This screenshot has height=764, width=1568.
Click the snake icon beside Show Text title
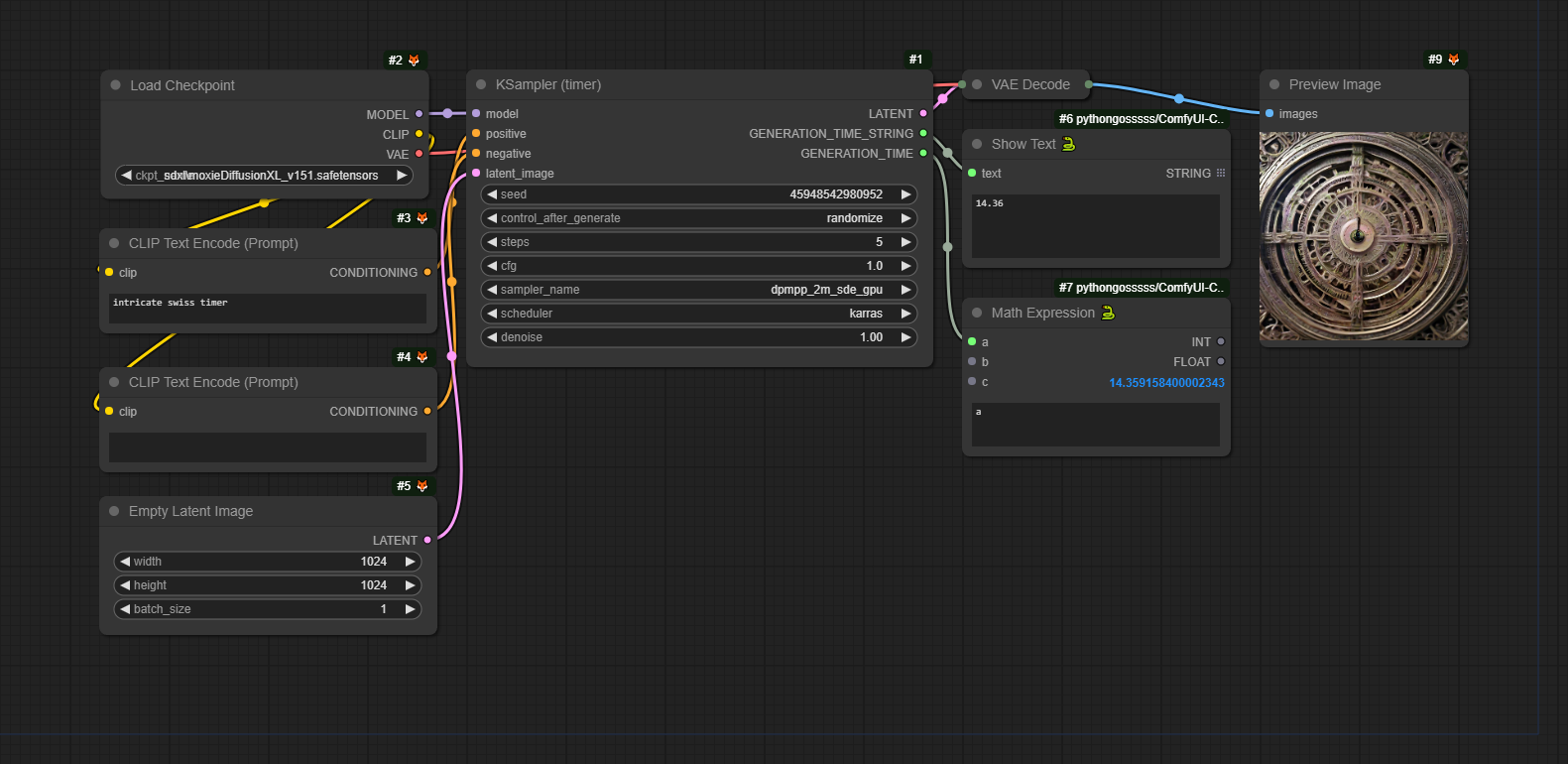pyautogui.click(x=1069, y=144)
